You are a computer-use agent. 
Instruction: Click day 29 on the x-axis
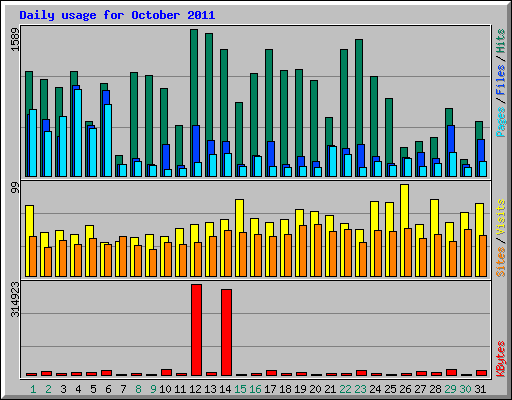(450, 389)
